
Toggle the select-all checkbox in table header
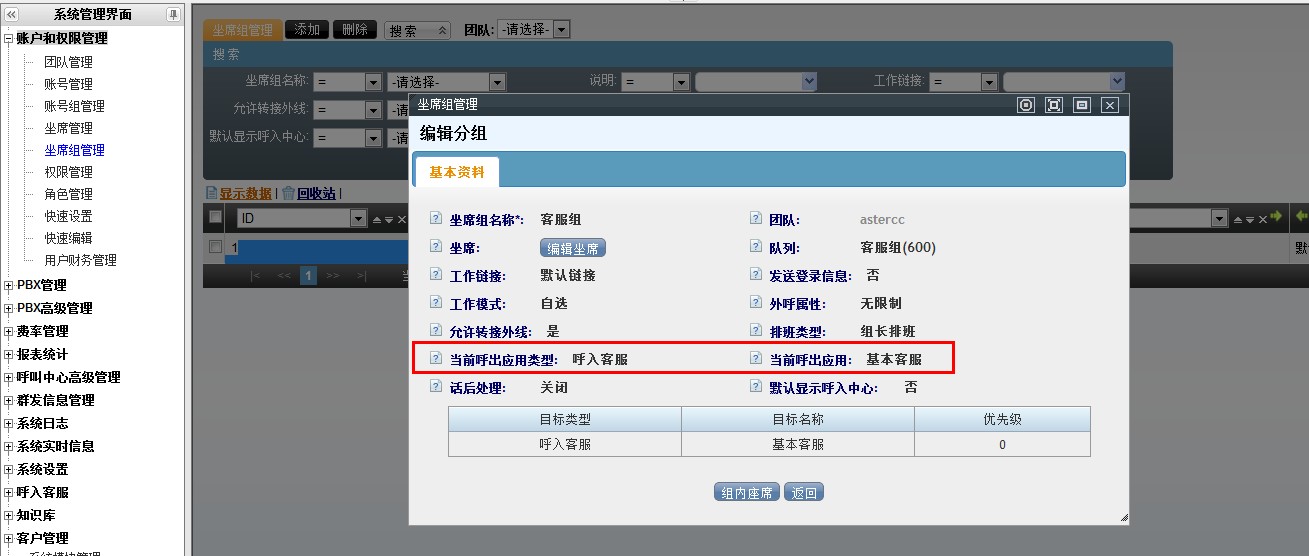point(215,218)
